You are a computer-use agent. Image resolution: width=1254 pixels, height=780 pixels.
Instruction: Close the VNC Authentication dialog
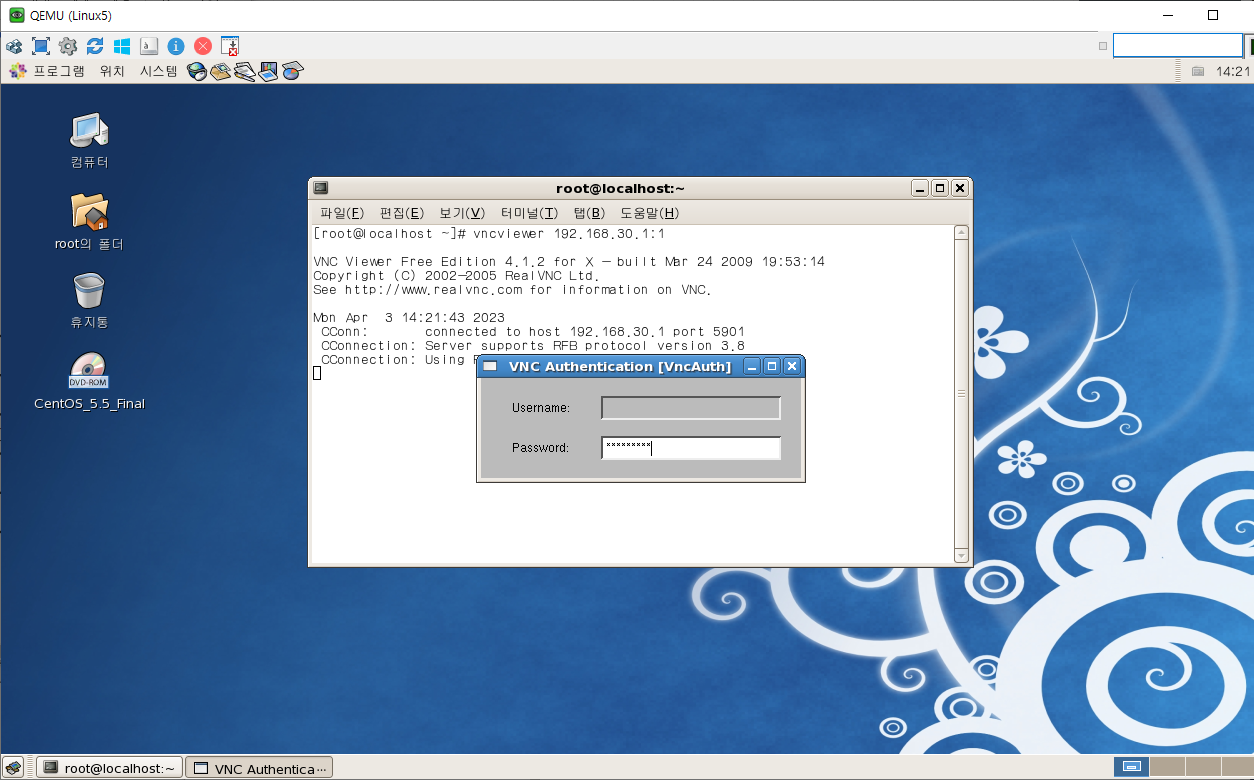(792, 366)
